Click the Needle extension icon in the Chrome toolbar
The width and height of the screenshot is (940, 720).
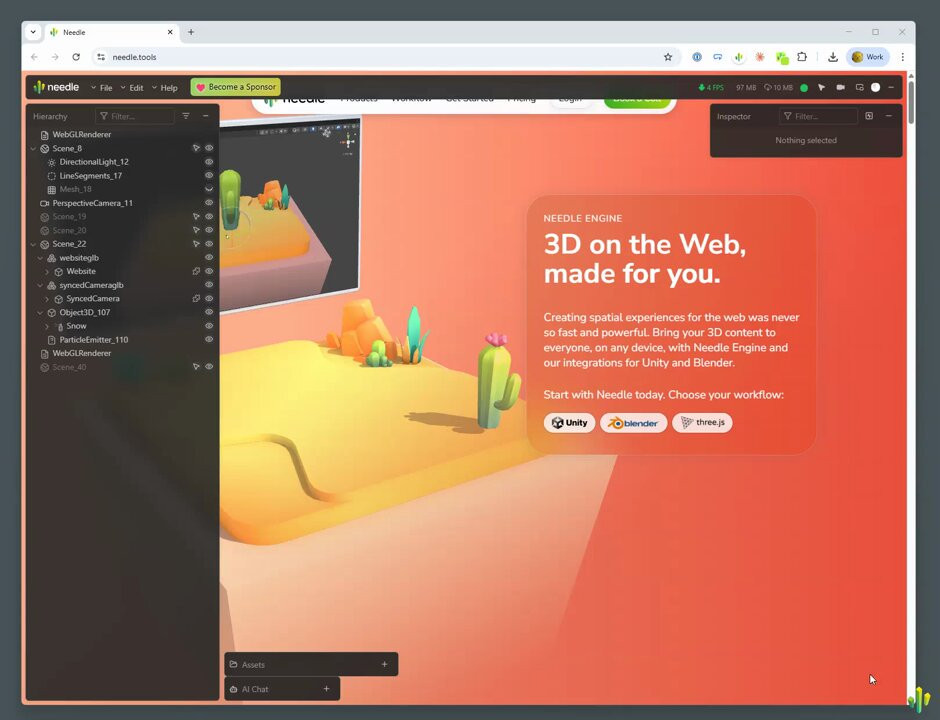[x=739, y=57]
